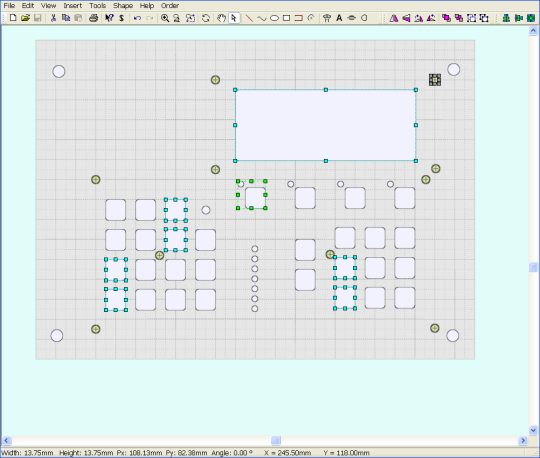Click the horizontal scrollbar right arrow
Viewport: 540px width, 458px height.
coord(523,440)
